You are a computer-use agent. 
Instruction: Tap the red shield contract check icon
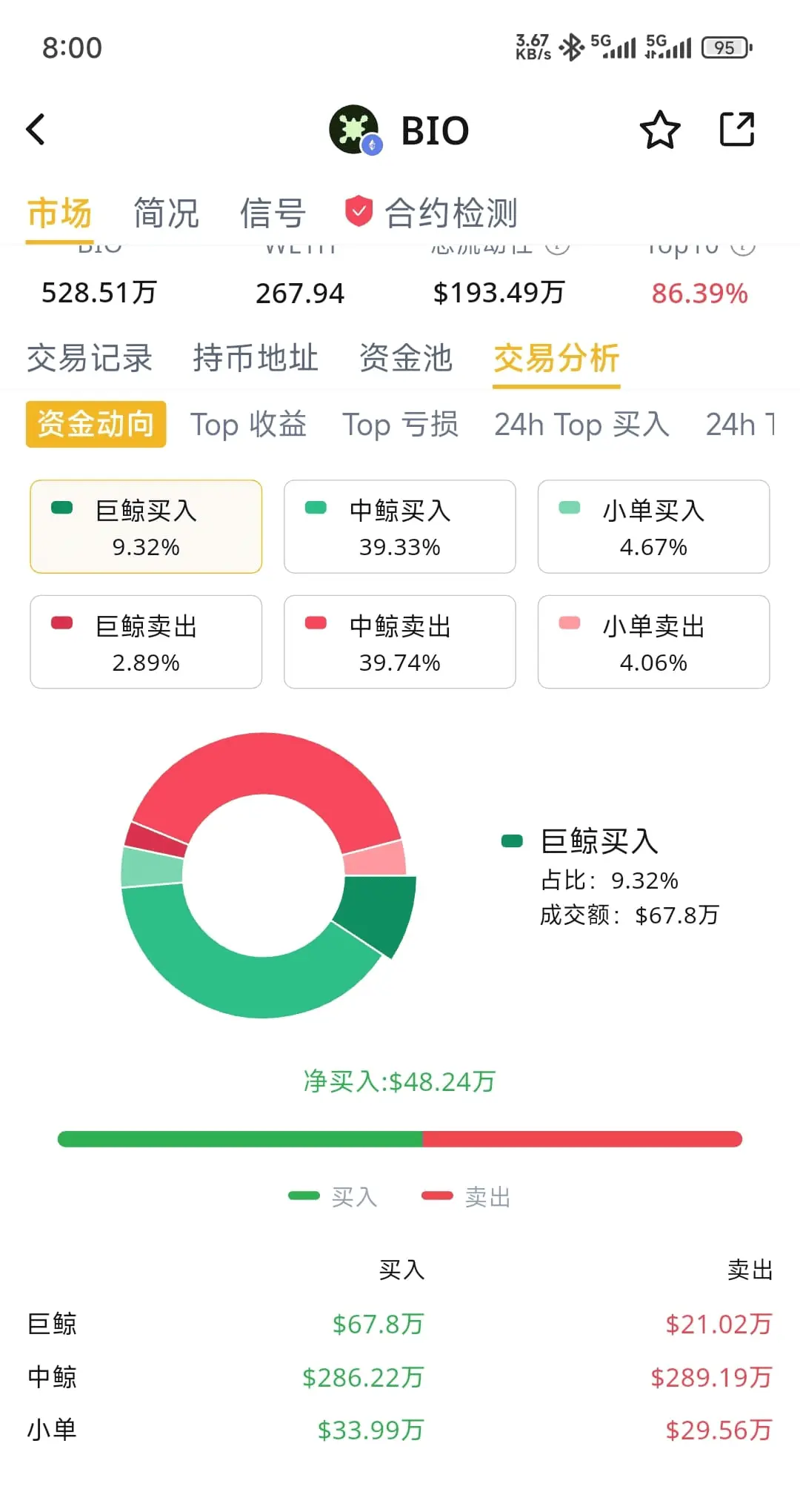click(359, 212)
